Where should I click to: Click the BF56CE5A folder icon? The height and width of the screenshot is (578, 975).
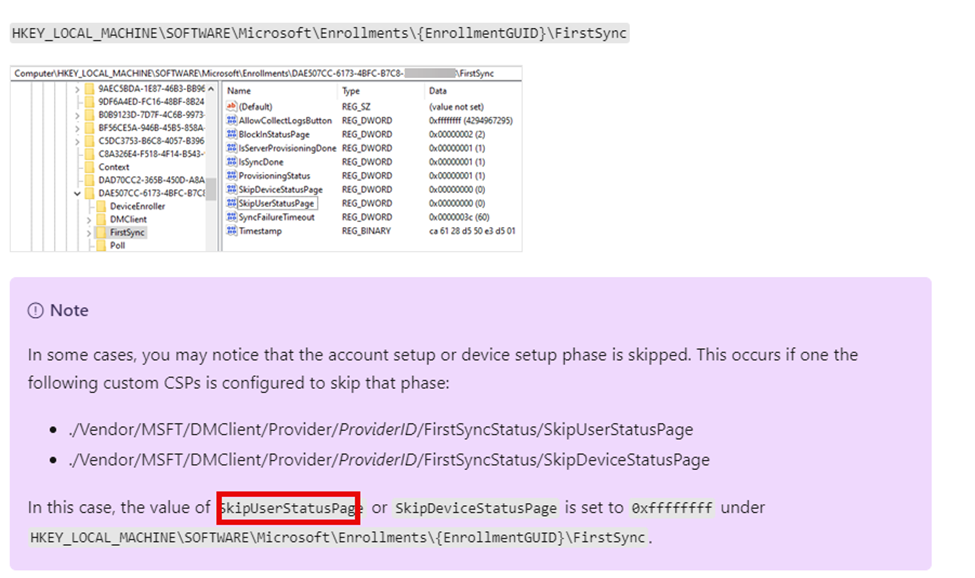90,127
